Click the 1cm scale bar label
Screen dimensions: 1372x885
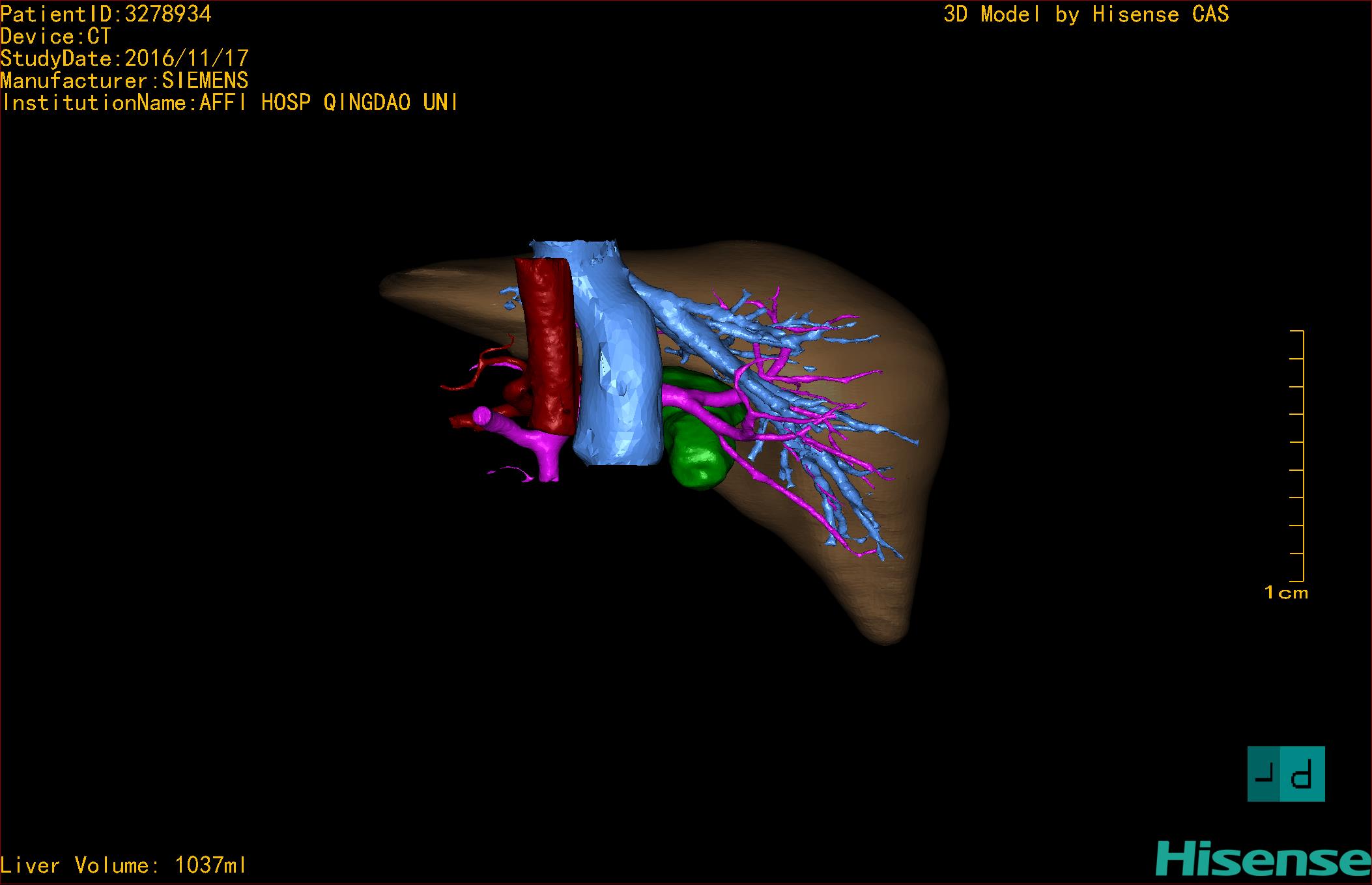pyautogui.click(x=1286, y=593)
